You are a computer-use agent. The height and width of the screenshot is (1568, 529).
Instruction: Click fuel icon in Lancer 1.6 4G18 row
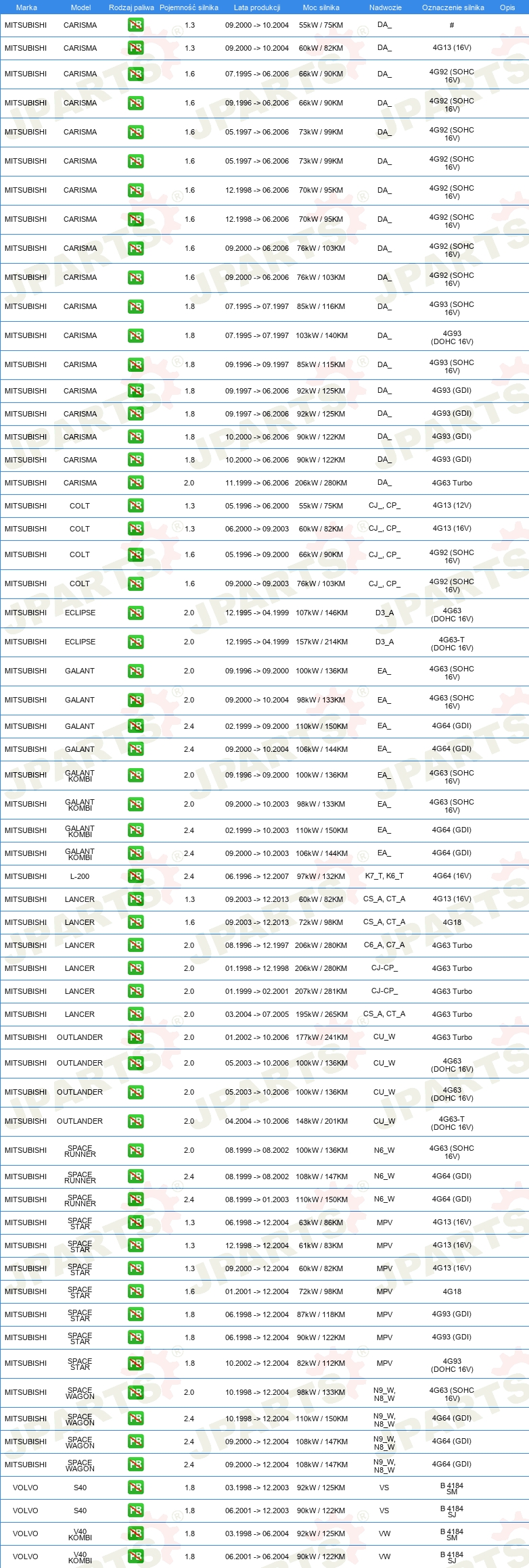pyautogui.click(x=135, y=922)
